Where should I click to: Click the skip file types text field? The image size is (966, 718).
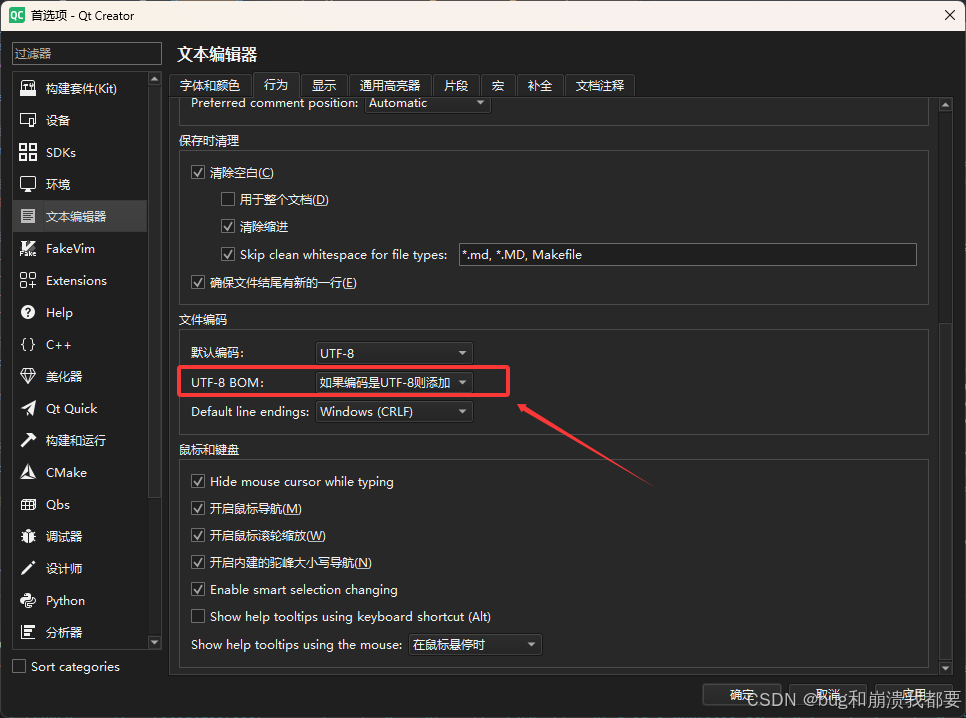[688, 255]
